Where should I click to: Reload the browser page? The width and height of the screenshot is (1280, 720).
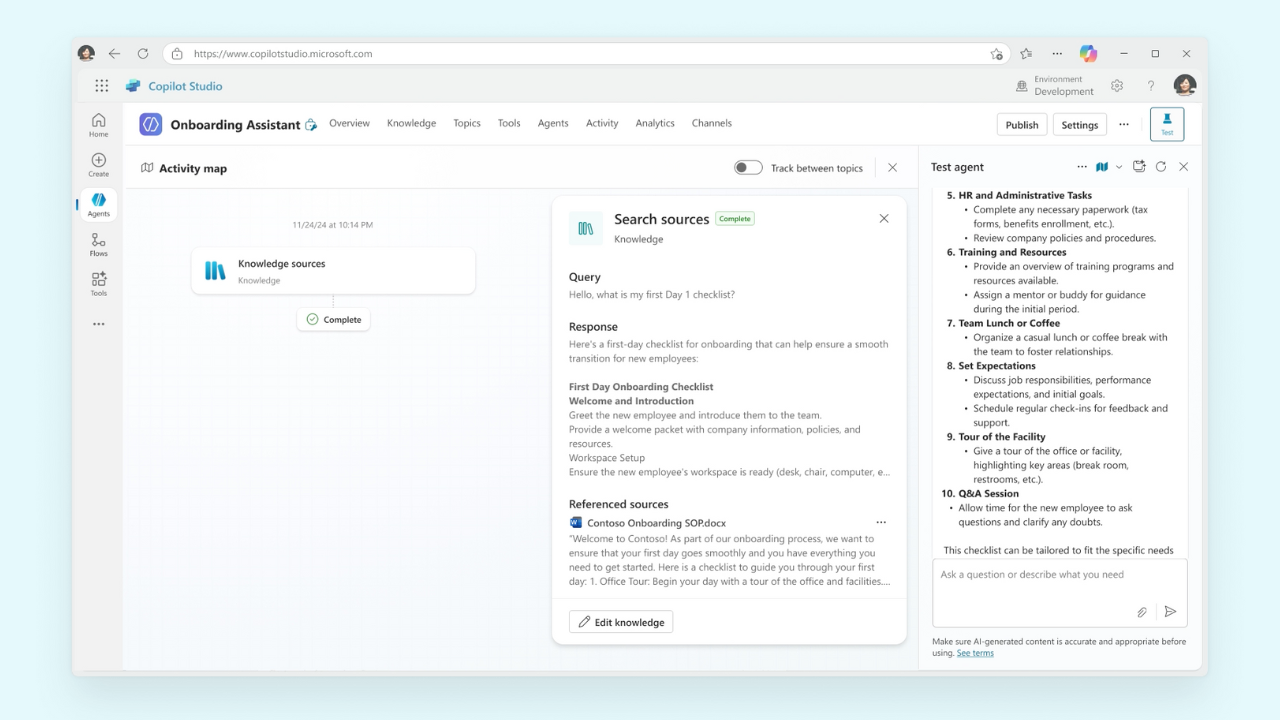[143, 54]
